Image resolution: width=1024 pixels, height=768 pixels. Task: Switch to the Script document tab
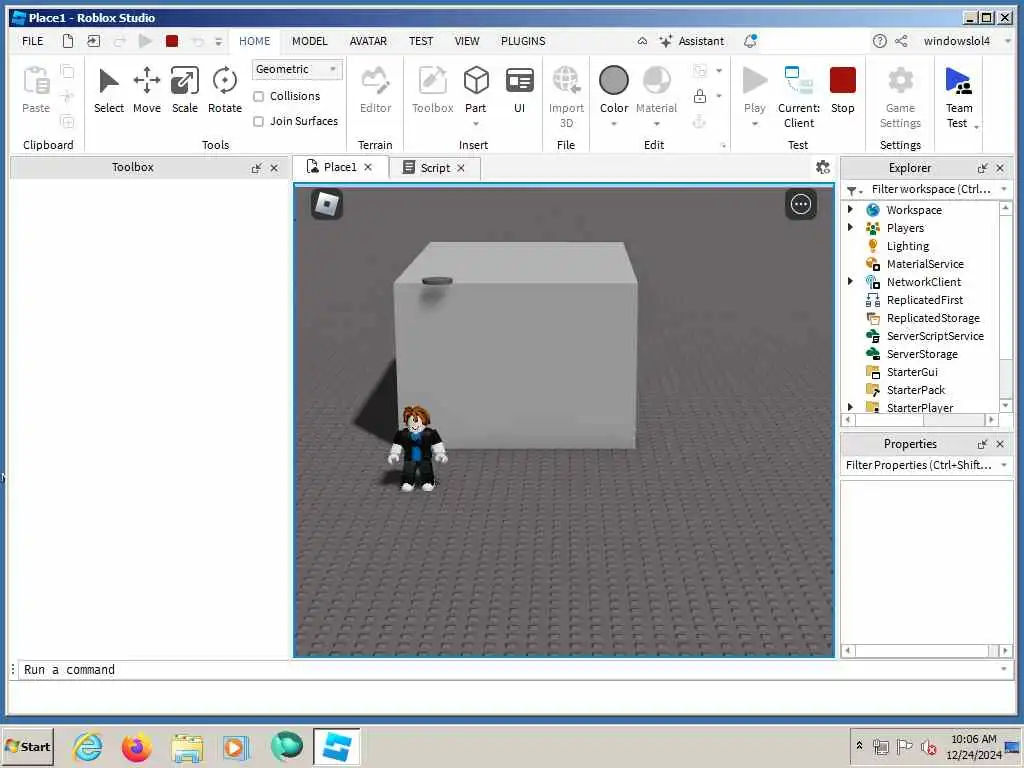[x=435, y=168]
